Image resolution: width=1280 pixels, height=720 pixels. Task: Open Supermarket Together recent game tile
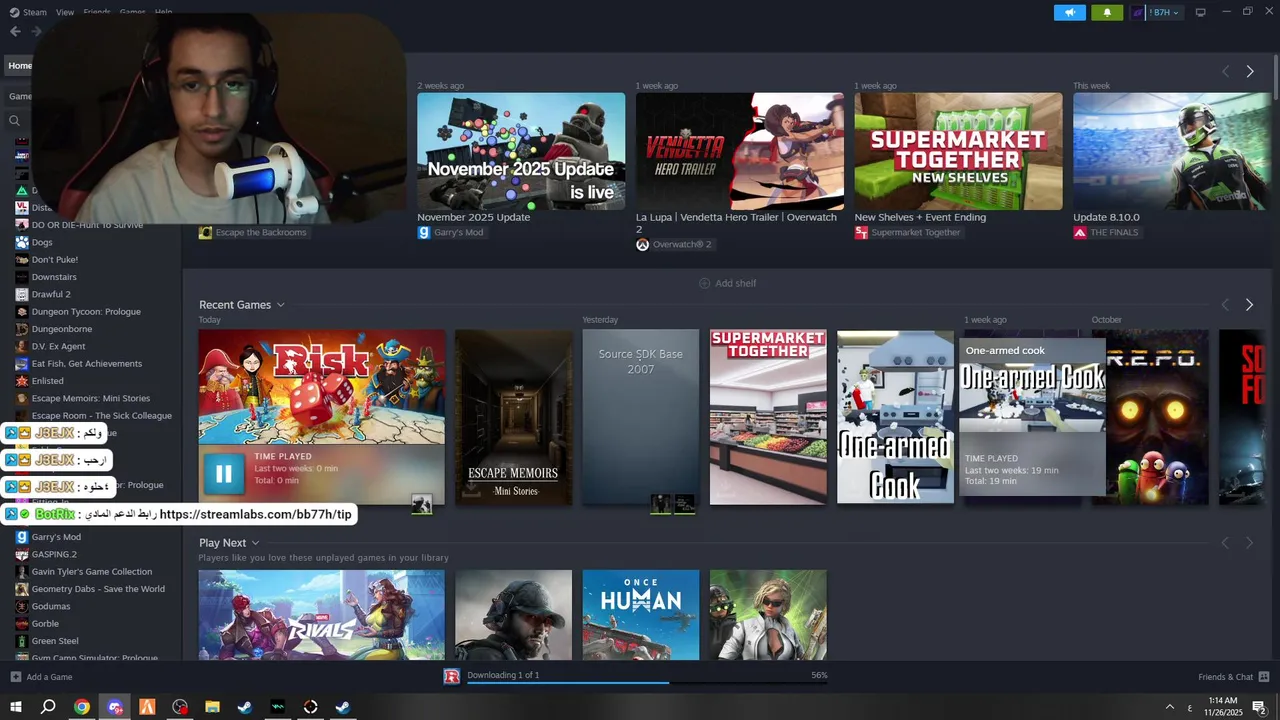point(768,417)
